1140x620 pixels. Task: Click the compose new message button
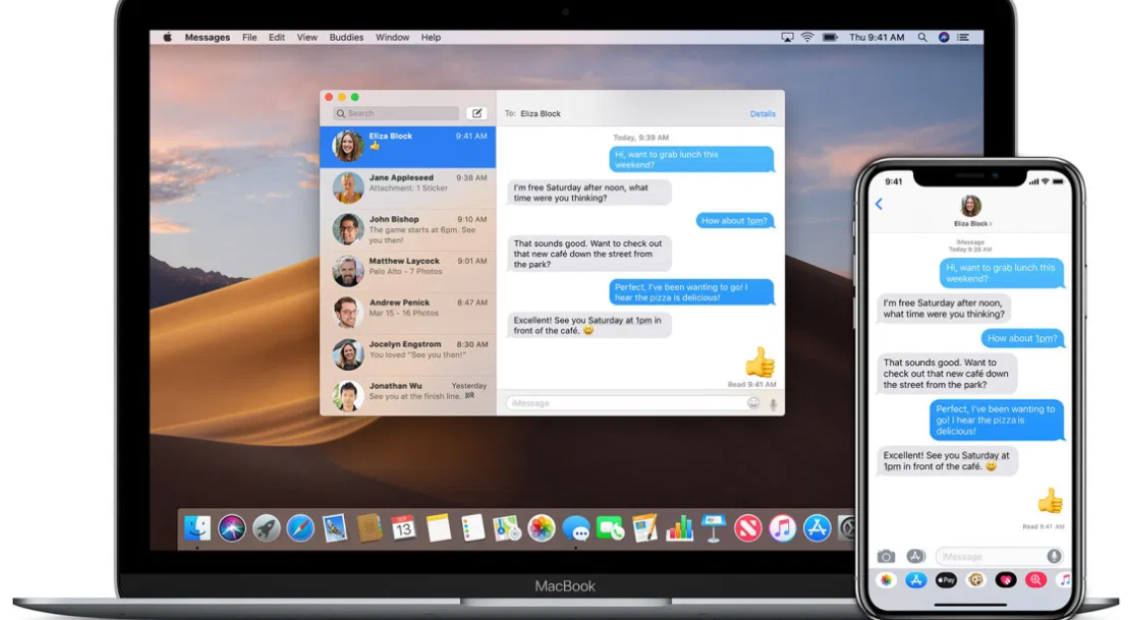(477, 113)
